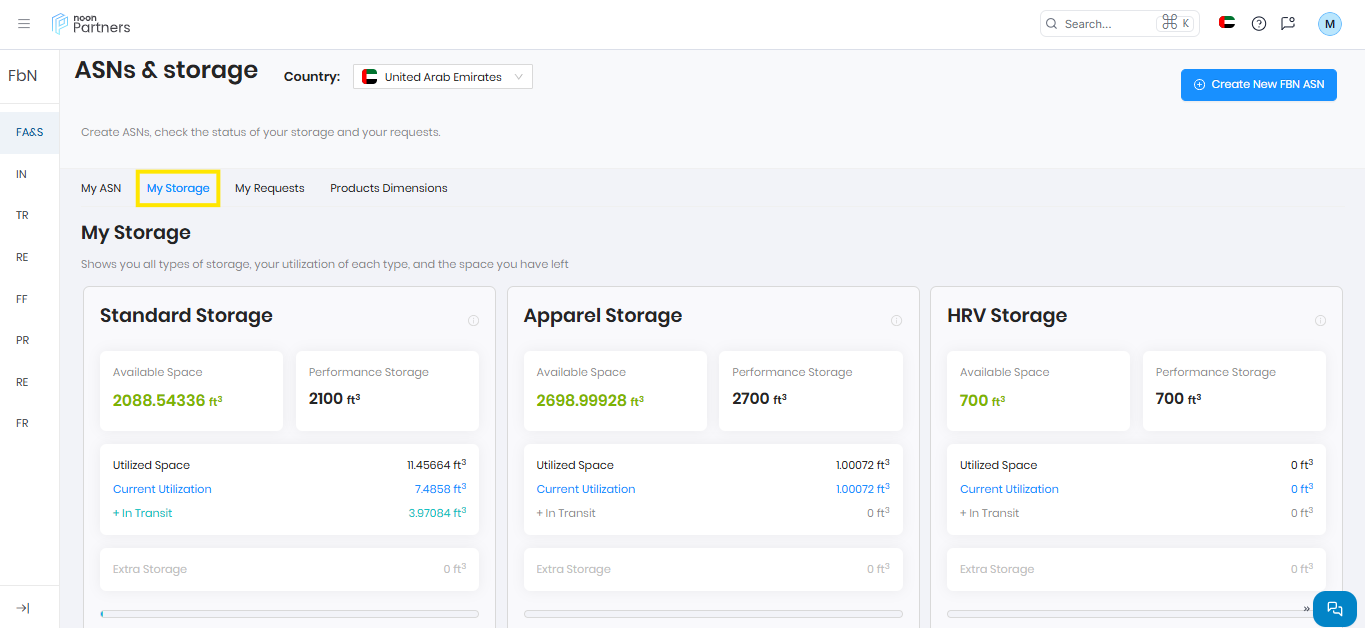Click Standard Storage info icon

click(473, 321)
